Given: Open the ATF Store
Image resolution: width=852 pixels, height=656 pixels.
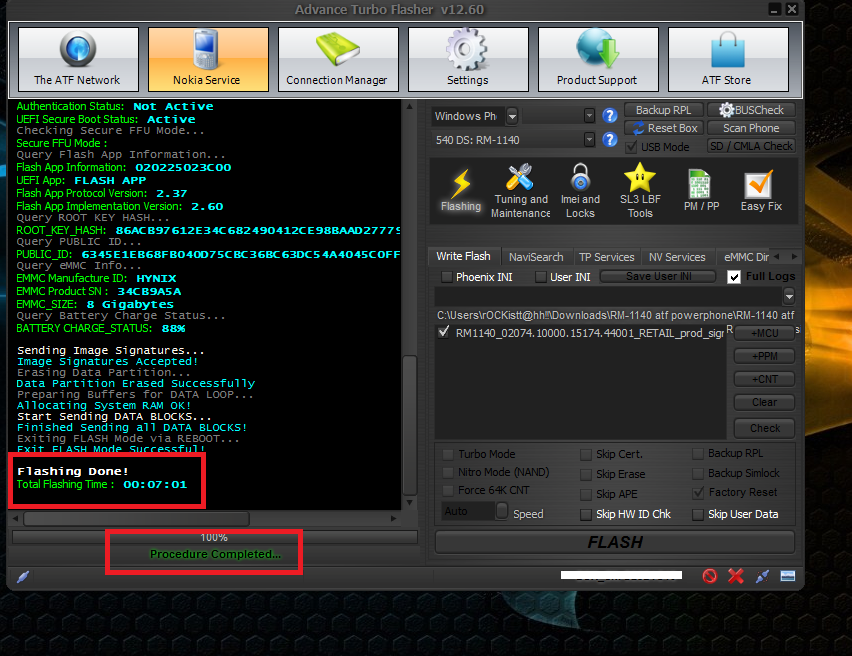Looking at the screenshot, I should coord(726,59).
